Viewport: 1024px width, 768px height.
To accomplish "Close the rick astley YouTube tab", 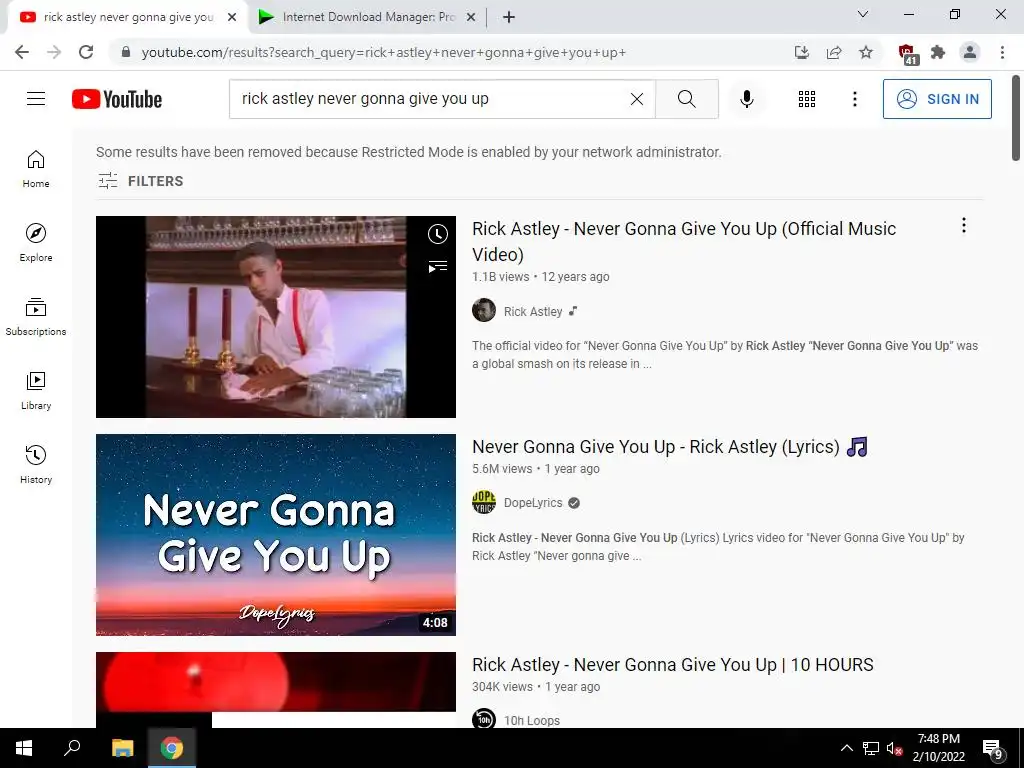I will point(232,18).
